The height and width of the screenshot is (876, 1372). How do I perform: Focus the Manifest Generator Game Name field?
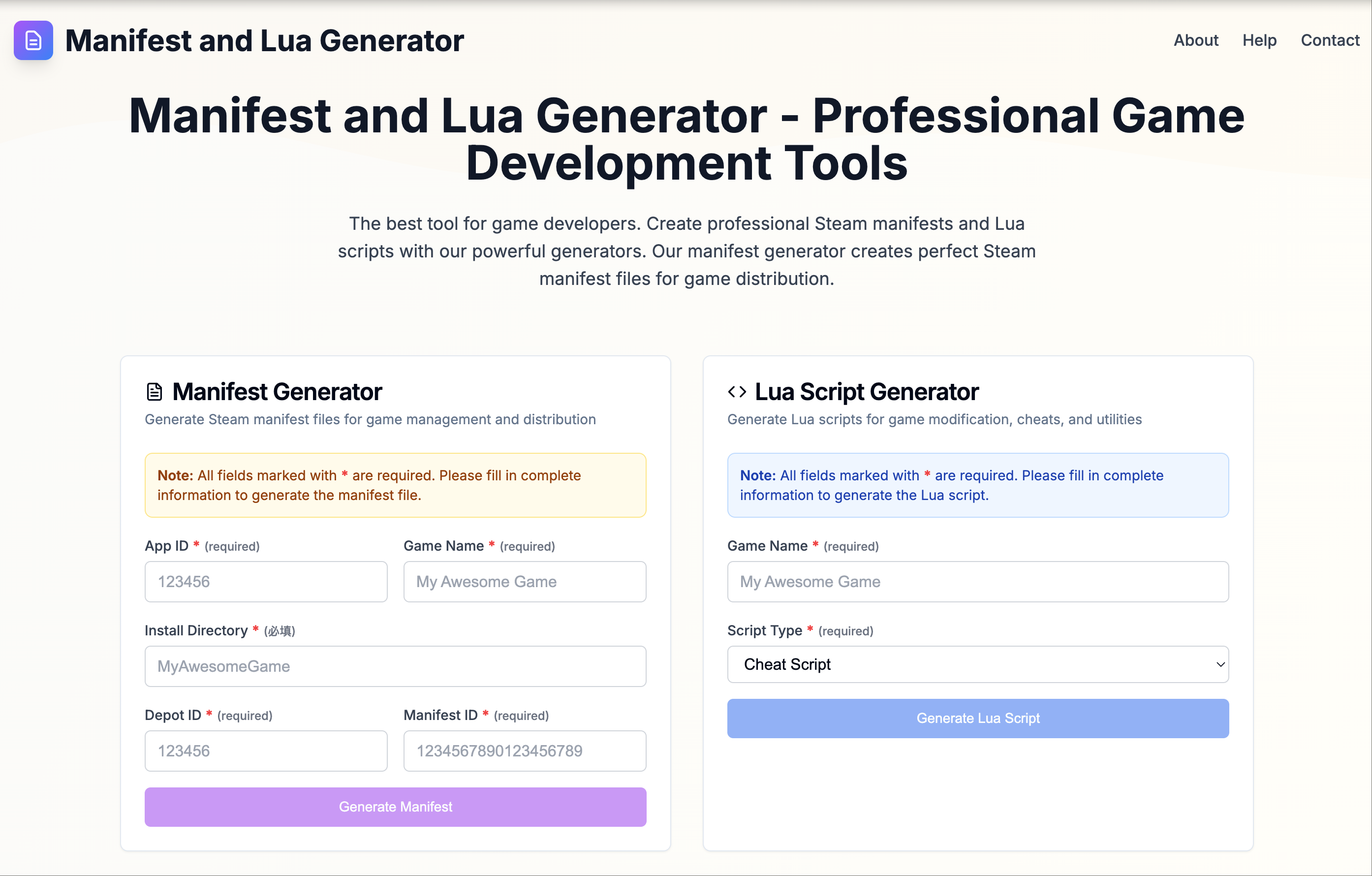[x=524, y=581]
